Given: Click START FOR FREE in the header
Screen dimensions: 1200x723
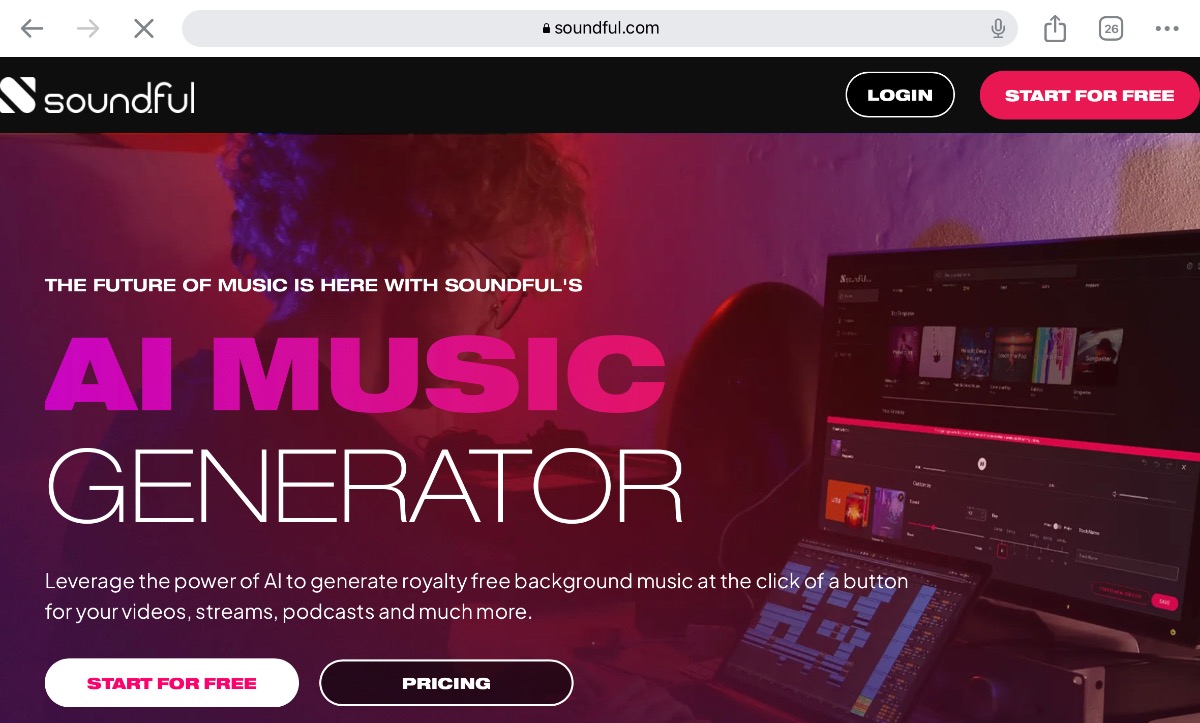Looking at the screenshot, I should pyautogui.click(x=1089, y=95).
